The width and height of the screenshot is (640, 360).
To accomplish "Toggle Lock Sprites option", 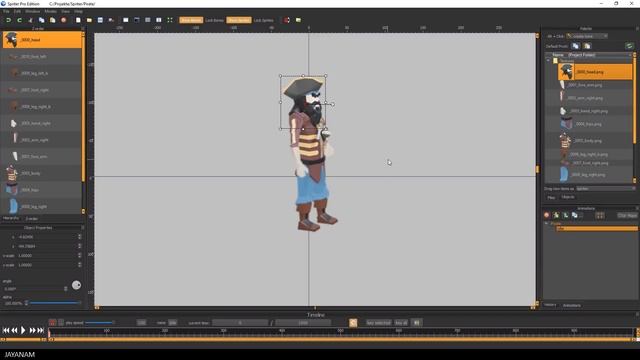I will (264, 20).
